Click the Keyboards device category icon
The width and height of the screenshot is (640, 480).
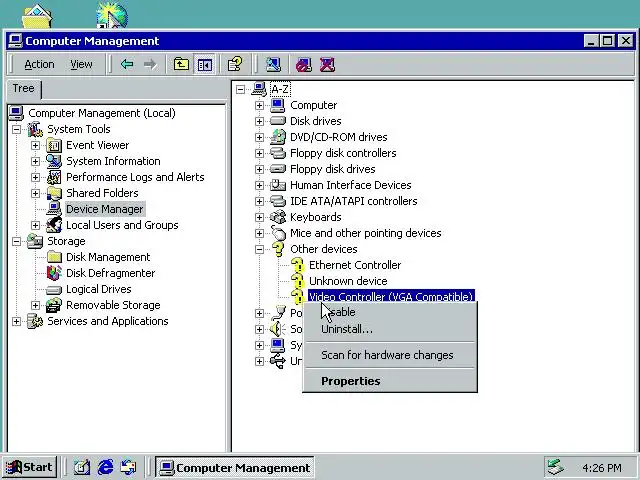pyautogui.click(x=278, y=217)
